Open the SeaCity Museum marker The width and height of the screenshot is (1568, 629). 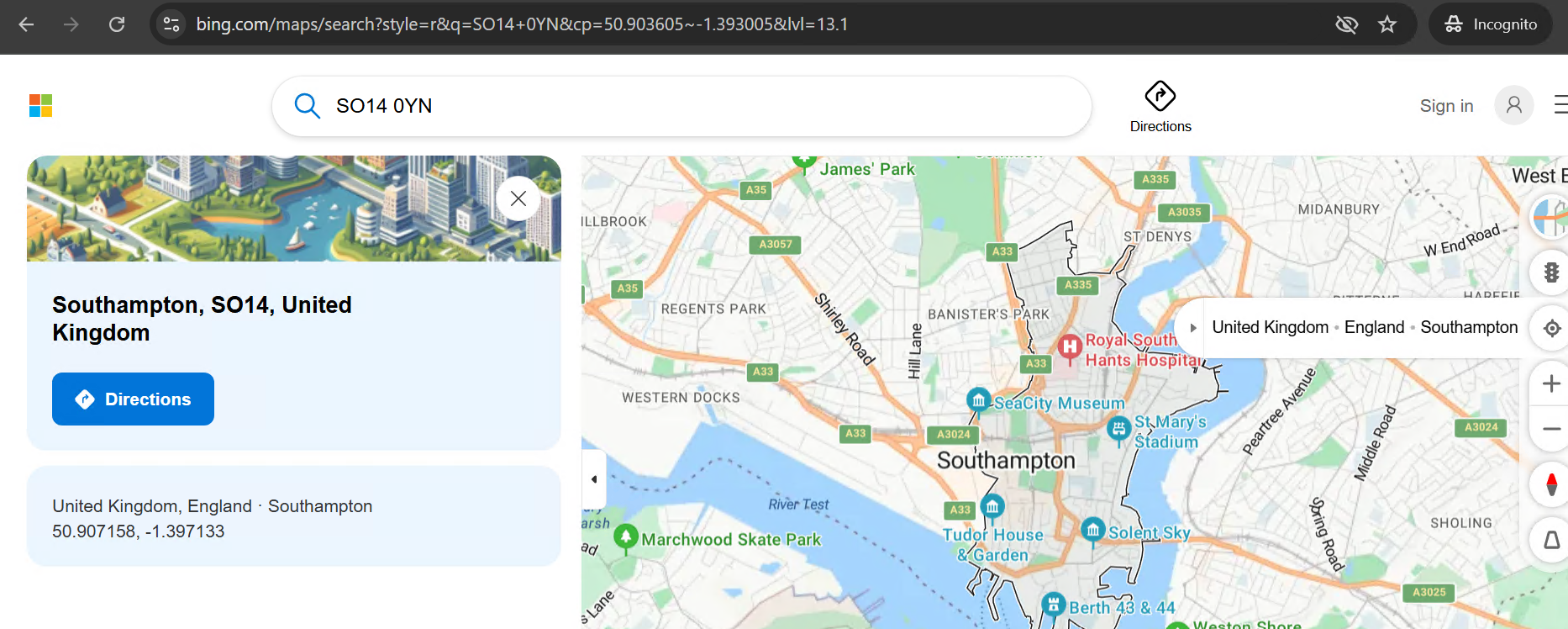978,400
